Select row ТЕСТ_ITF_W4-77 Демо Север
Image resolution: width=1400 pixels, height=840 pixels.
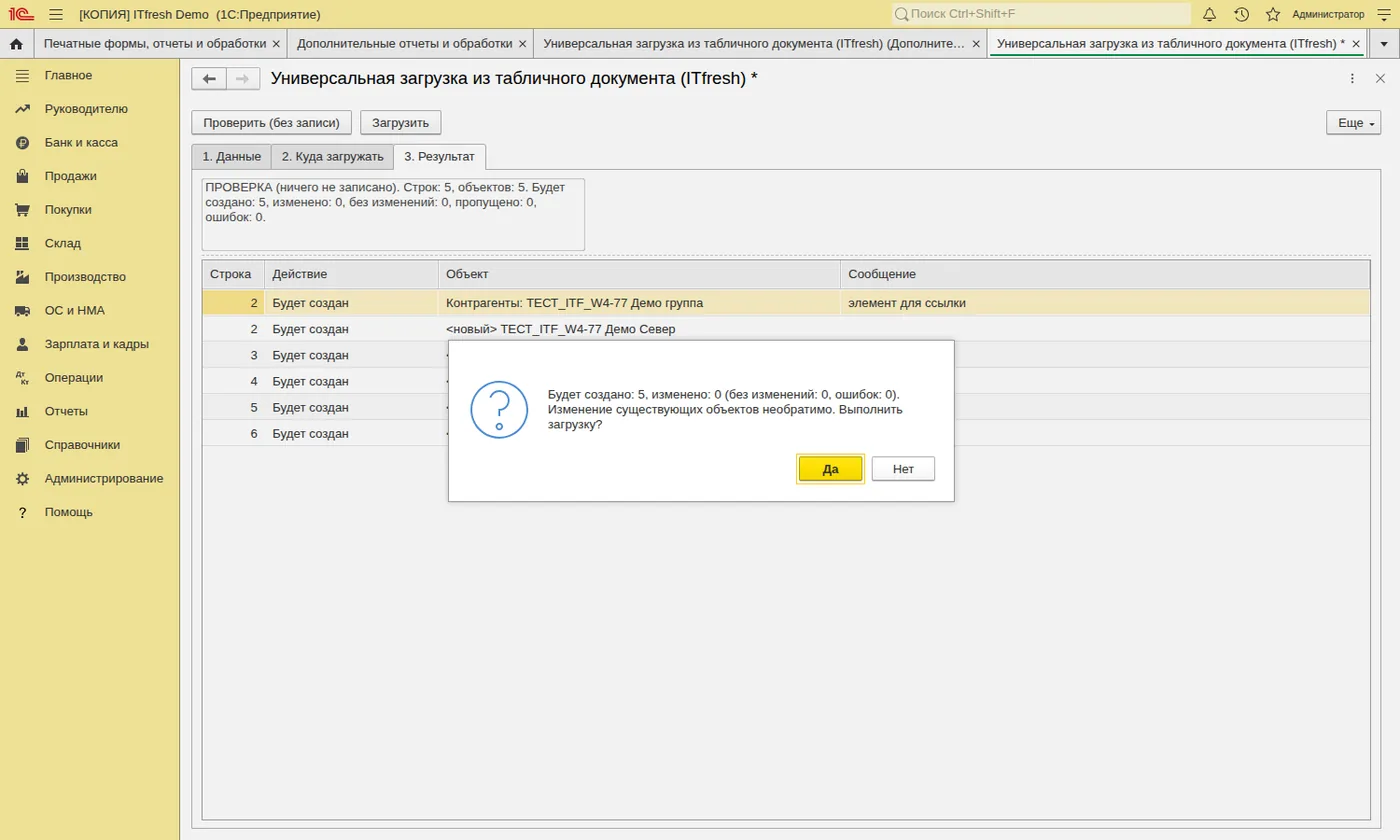785,329
